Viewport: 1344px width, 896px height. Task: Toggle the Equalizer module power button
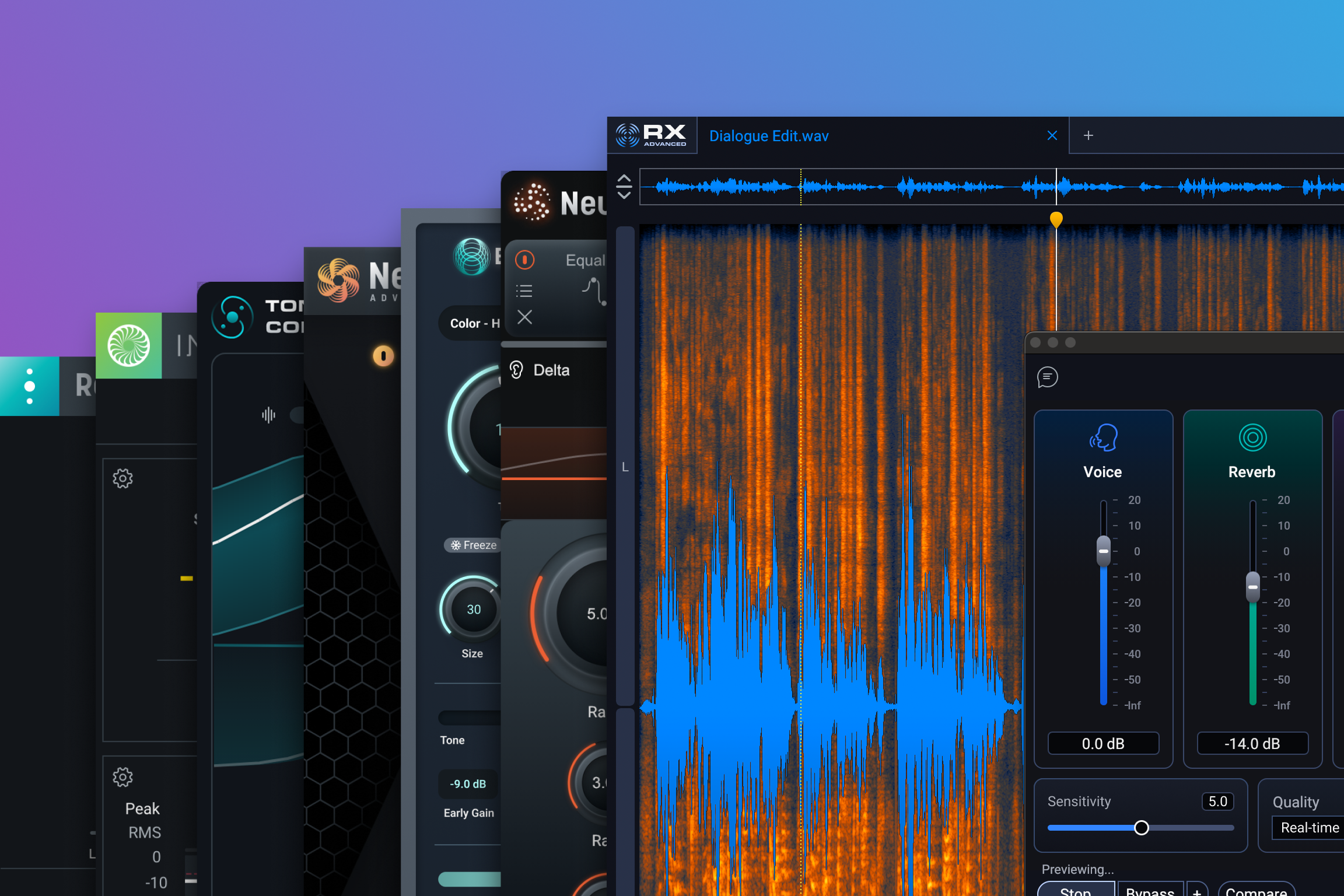coord(524,261)
